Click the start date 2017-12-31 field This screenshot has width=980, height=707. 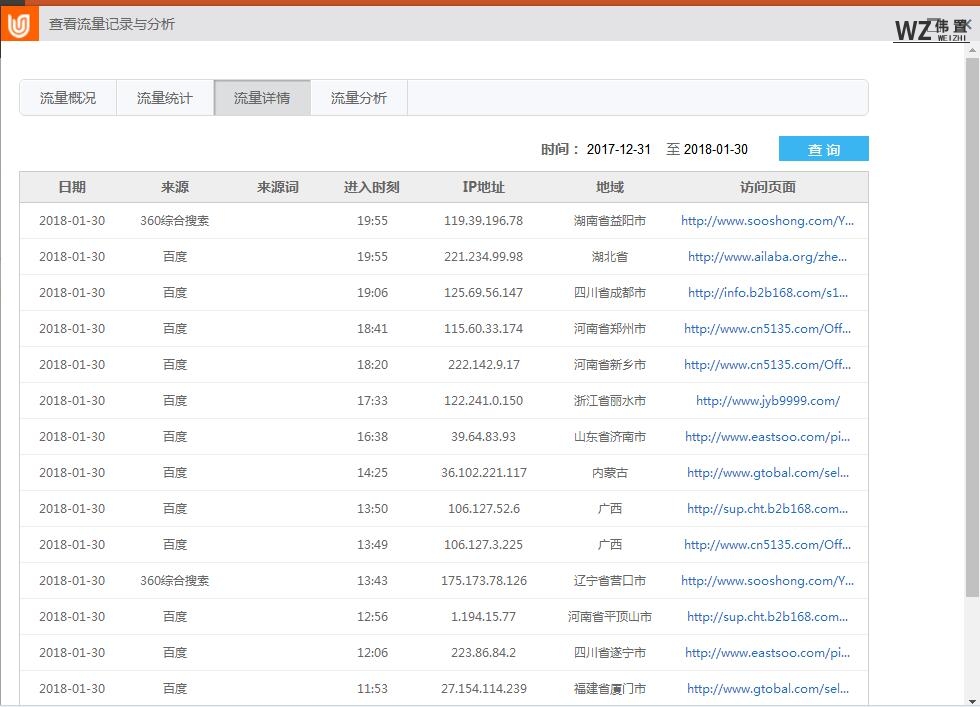618,149
